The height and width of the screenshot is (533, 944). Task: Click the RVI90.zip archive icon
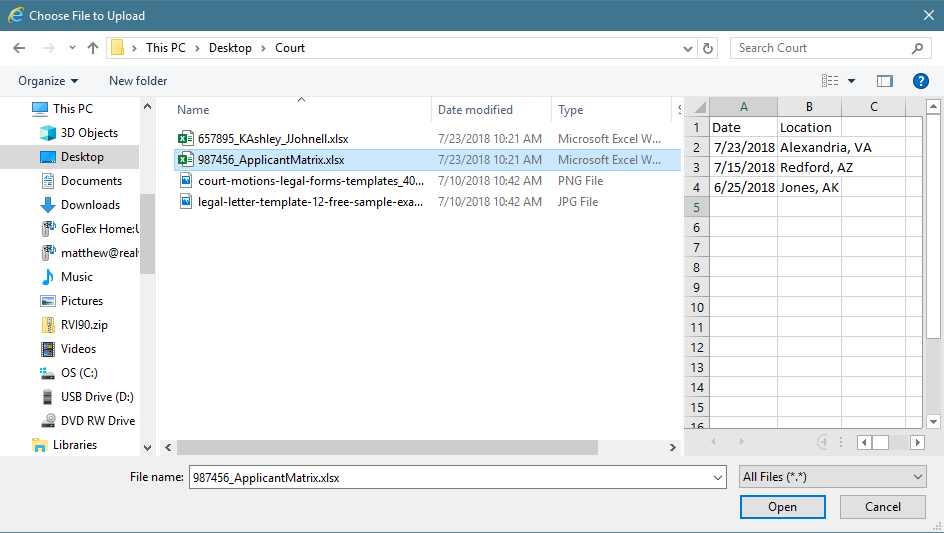[48, 325]
